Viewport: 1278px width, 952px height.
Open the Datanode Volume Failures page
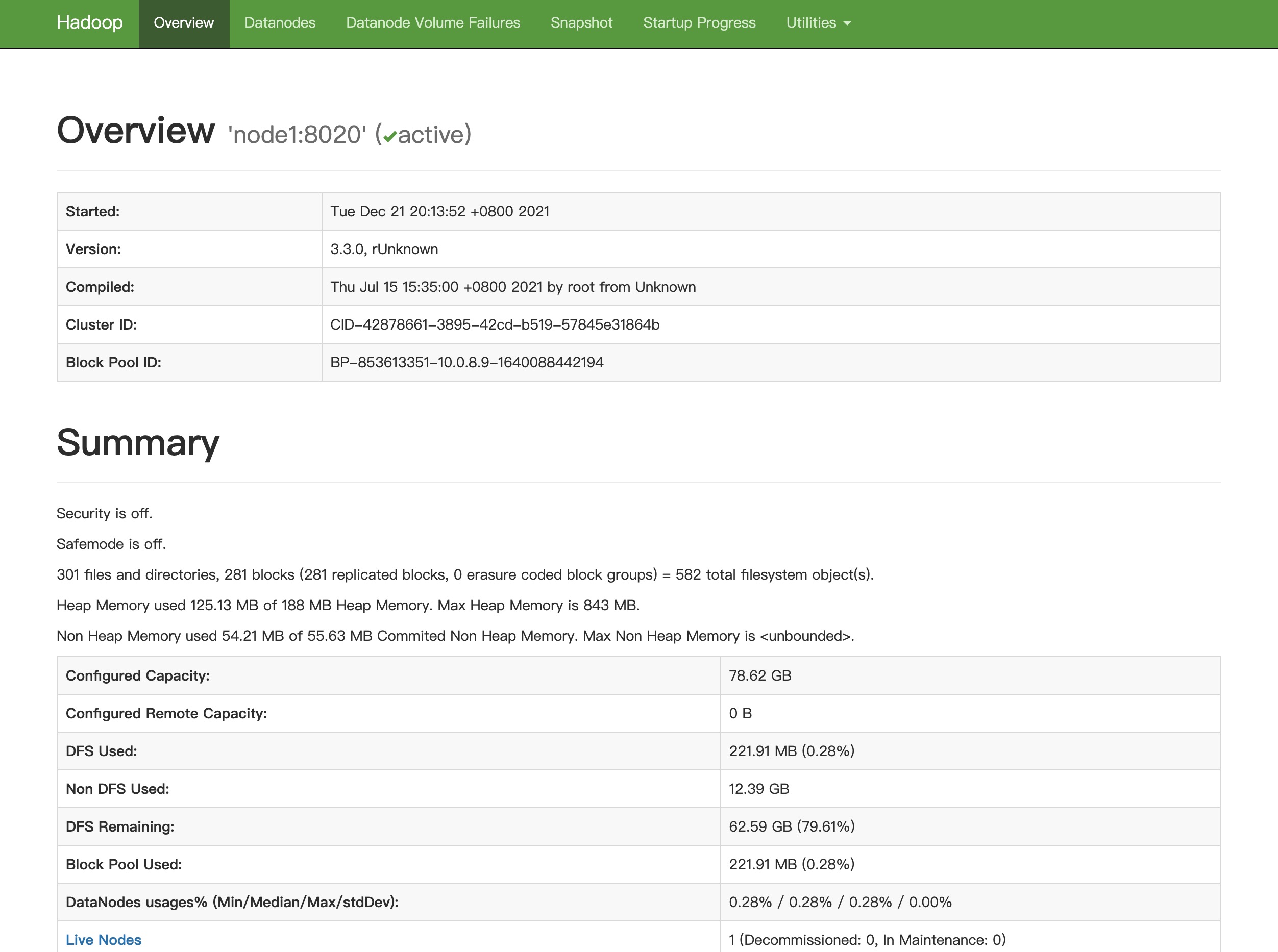tap(433, 23)
